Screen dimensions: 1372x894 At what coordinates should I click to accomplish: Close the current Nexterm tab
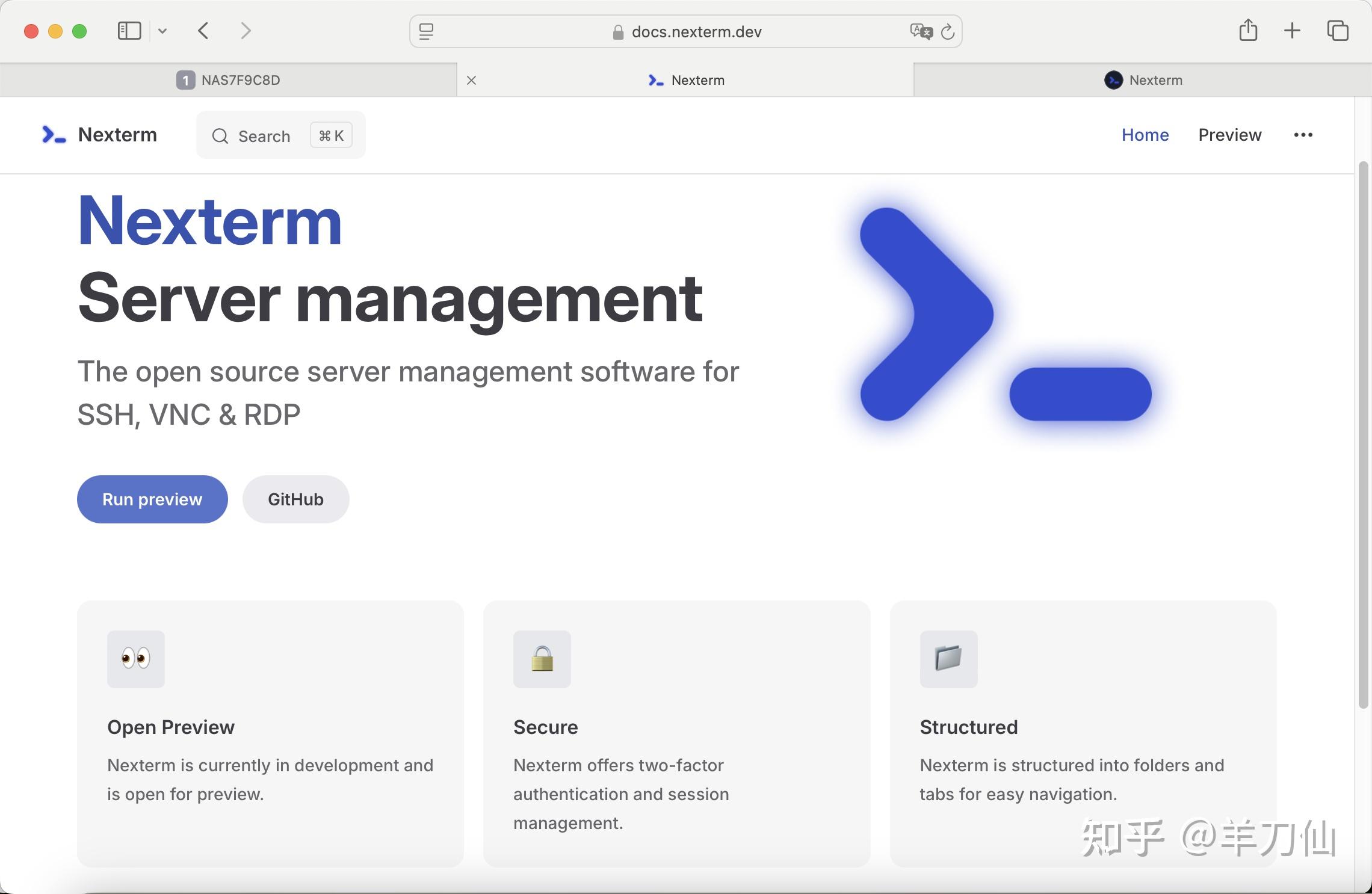[x=472, y=80]
